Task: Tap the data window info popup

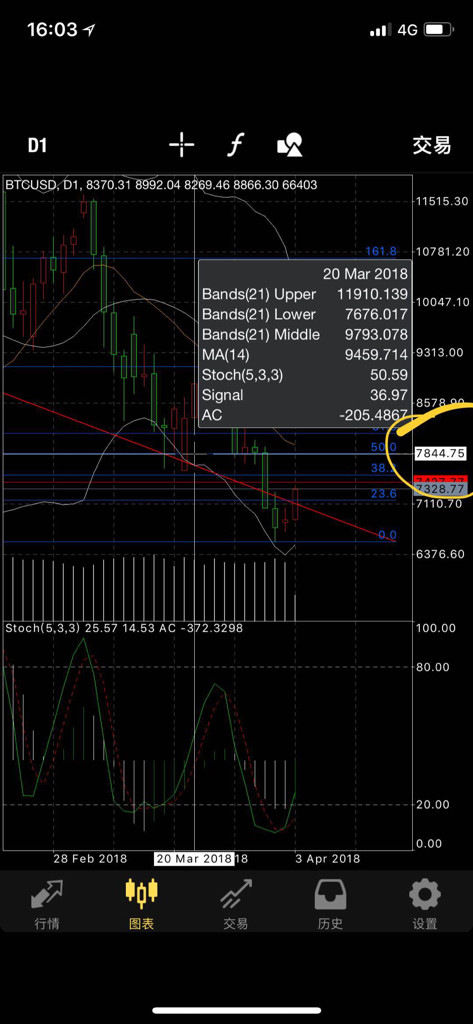Action: point(305,344)
